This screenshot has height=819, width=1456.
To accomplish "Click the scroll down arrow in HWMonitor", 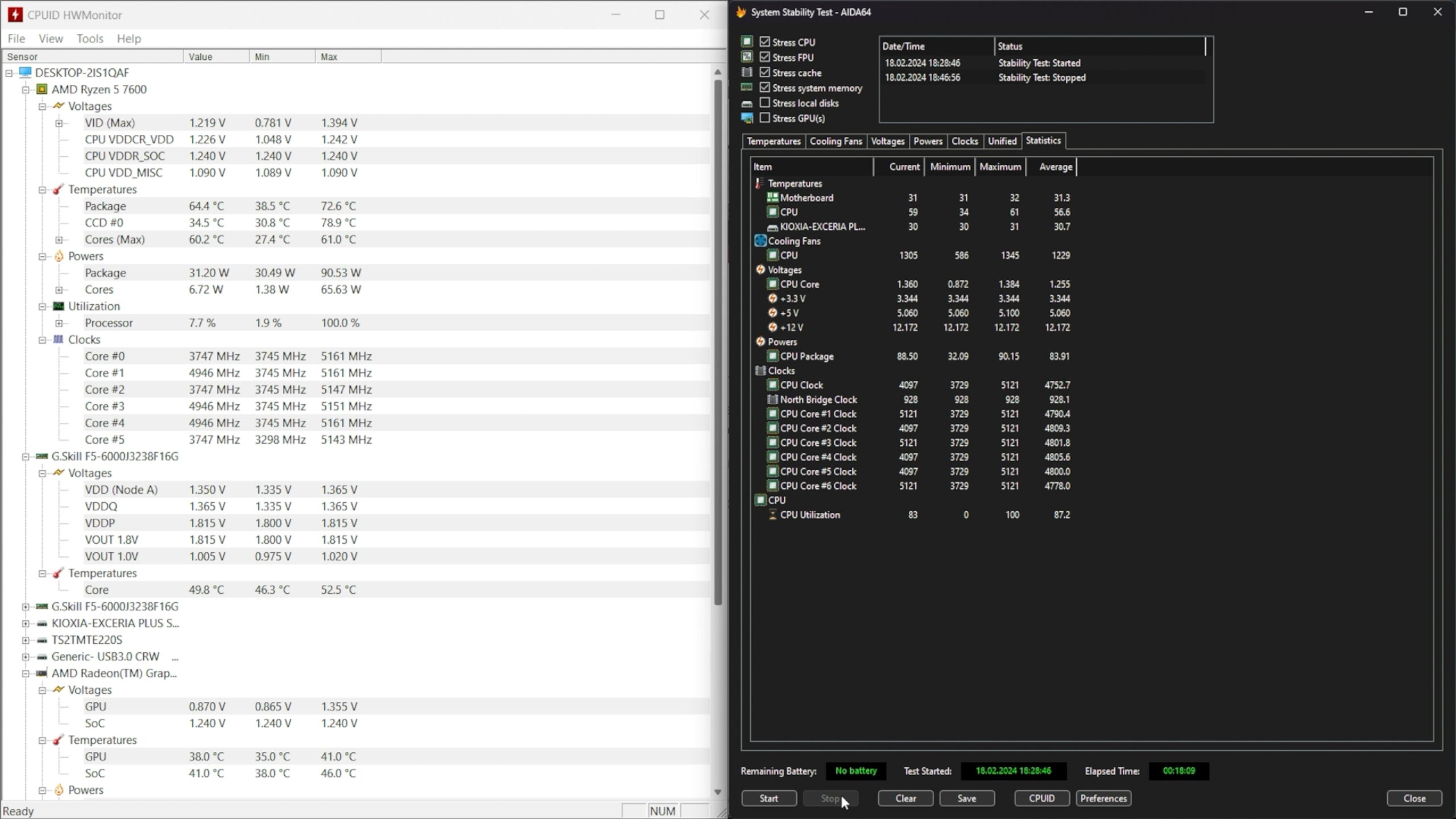I will tap(718, 792).
